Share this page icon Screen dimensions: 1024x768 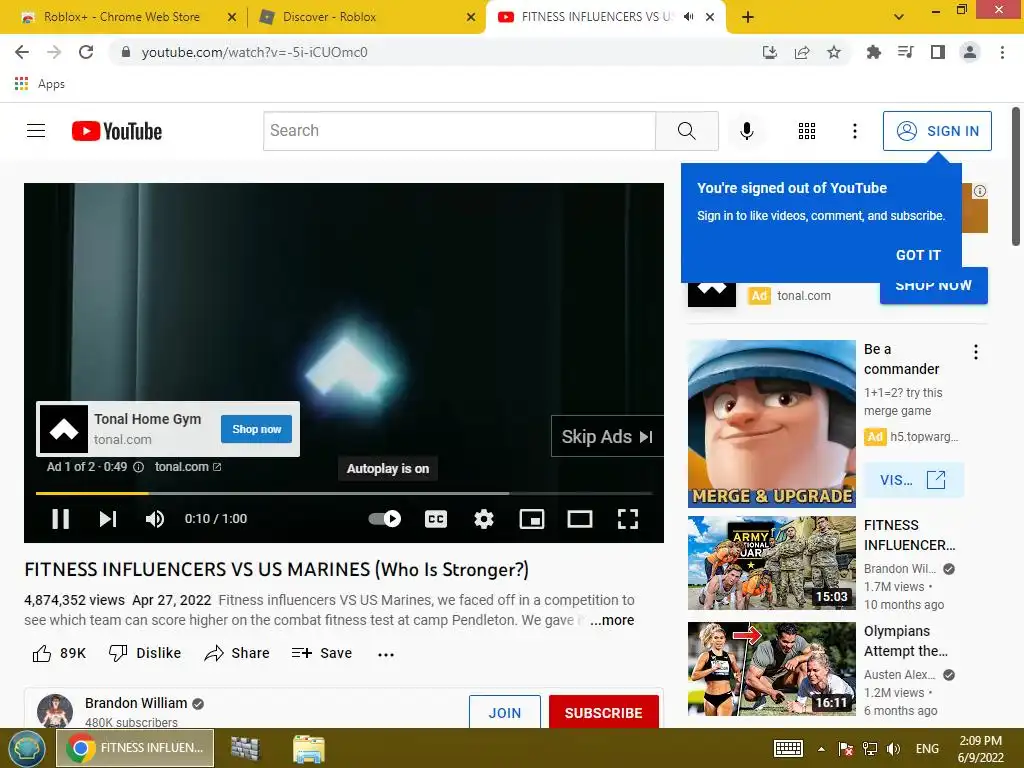(x=802, y=52)
